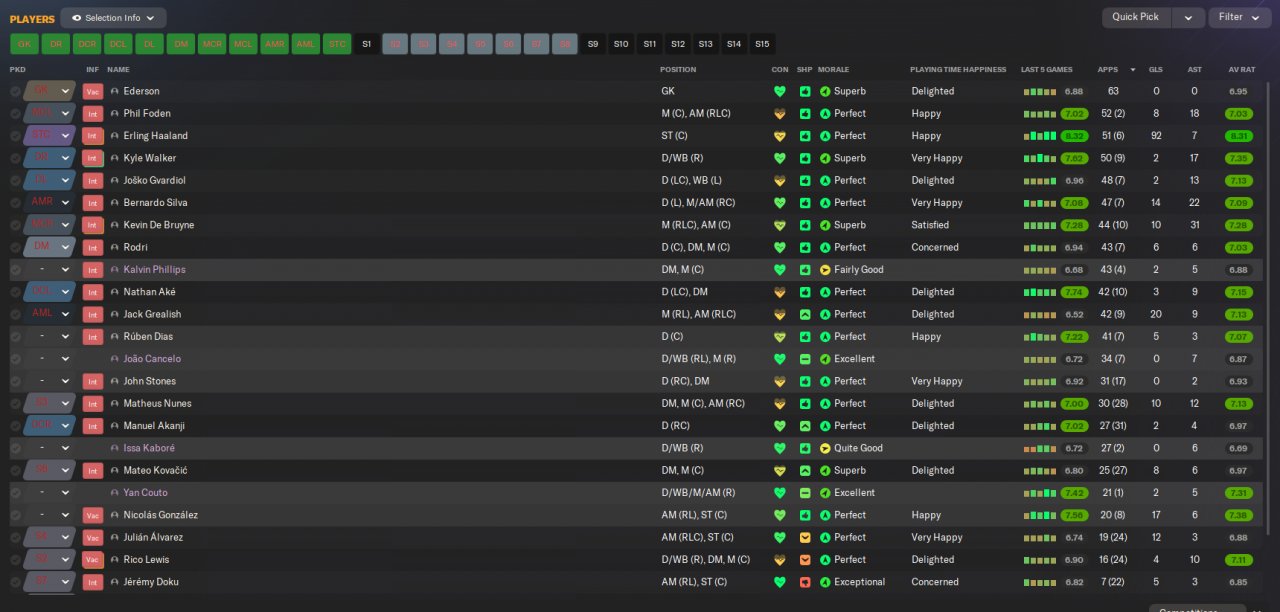Screen dimensions: 1280x612
Task: Click the Int badge for John Stones
Action: coord(93,381)
